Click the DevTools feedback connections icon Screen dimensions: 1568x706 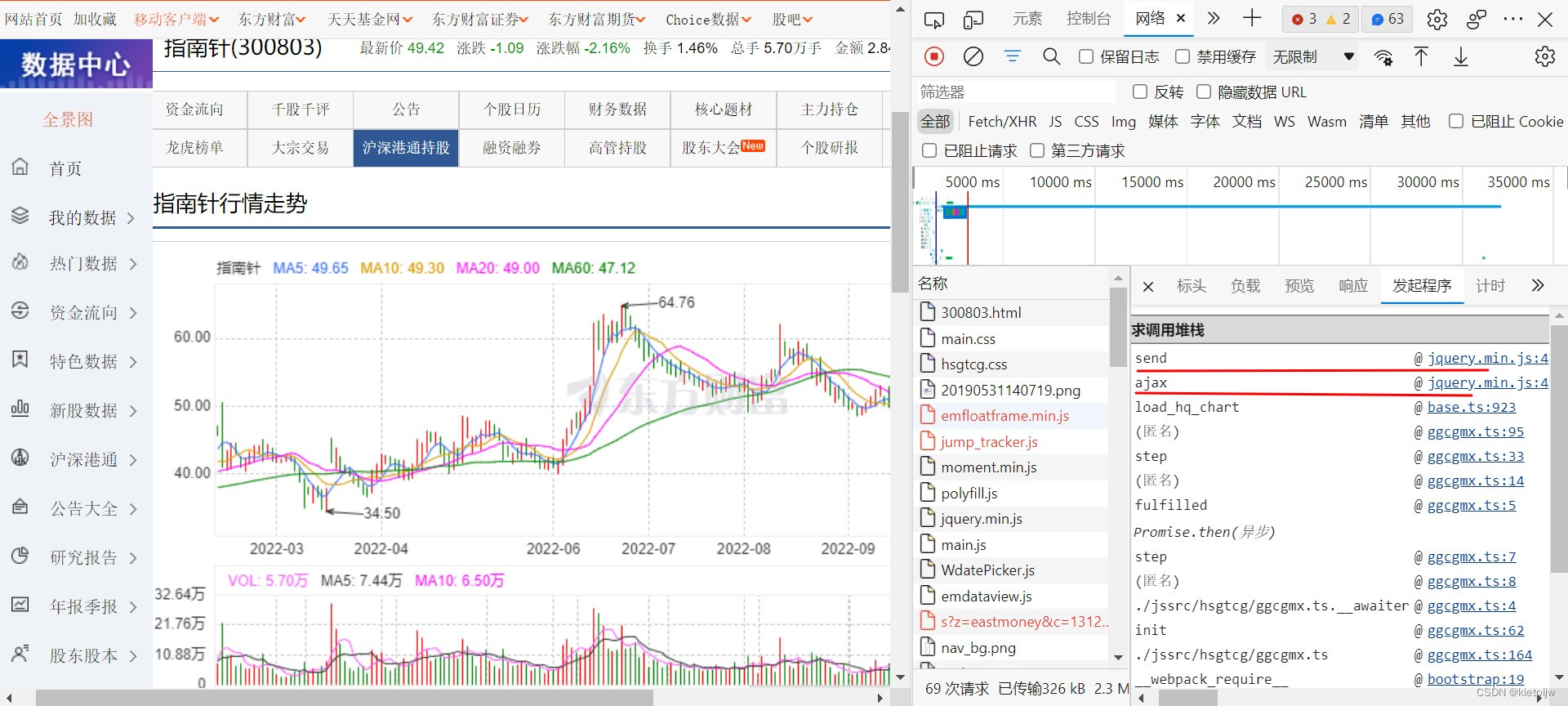point(1477,19)
